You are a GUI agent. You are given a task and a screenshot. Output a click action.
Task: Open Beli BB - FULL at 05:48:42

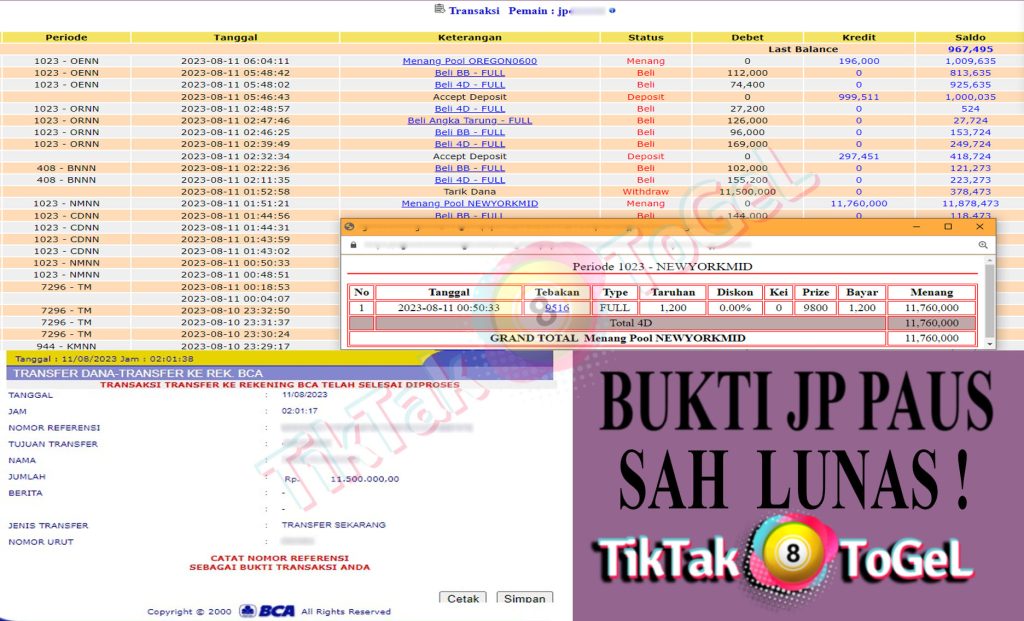pos(470,72)
